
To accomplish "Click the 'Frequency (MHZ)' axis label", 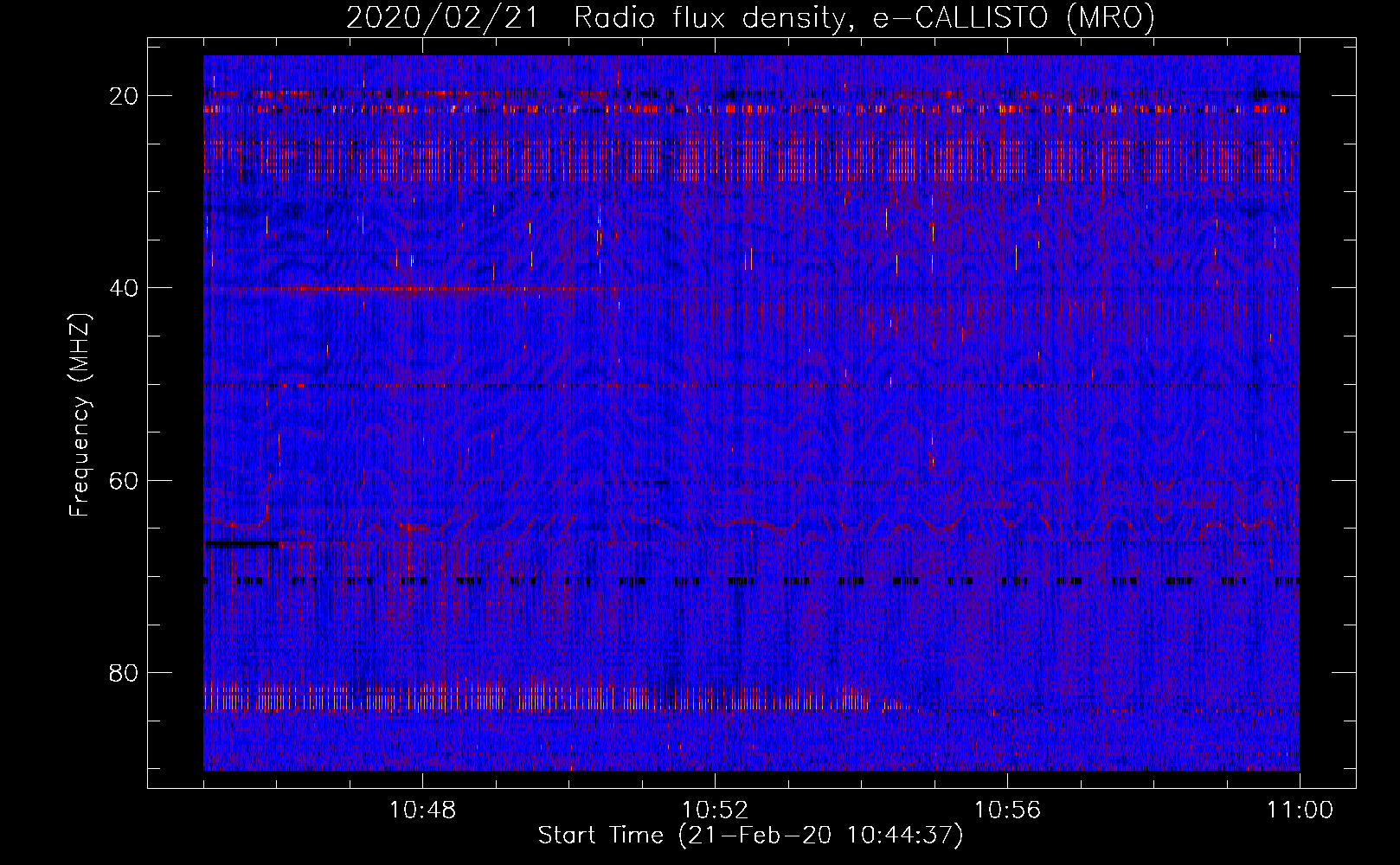I will coord(80,414).
